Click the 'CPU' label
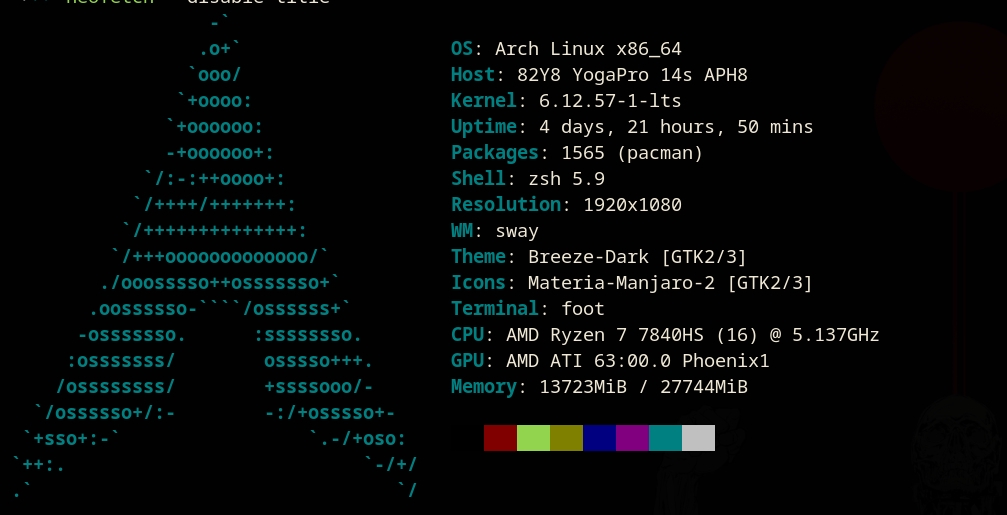 468,335
